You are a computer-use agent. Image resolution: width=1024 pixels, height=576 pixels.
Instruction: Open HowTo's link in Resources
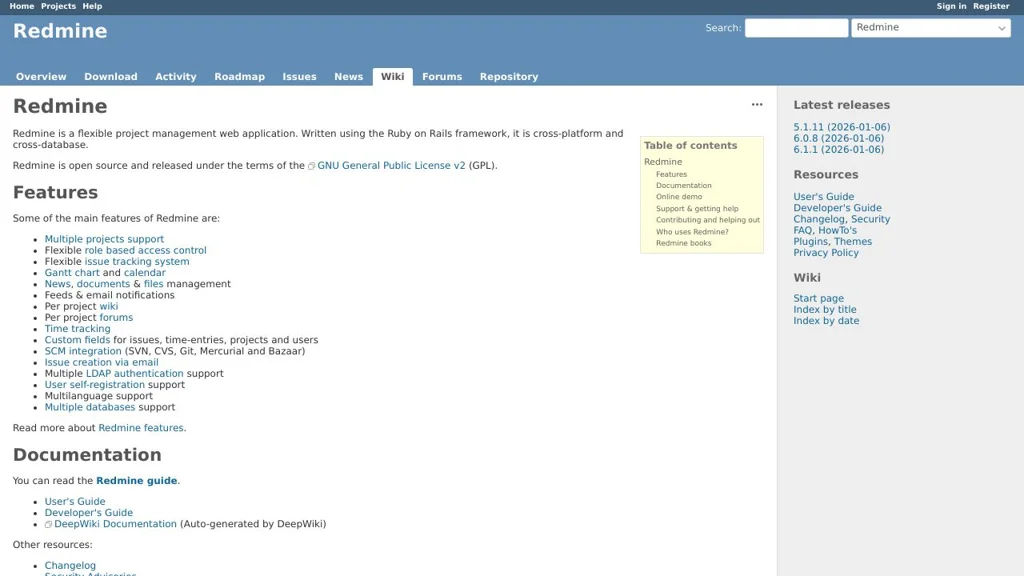click(837, 231)
